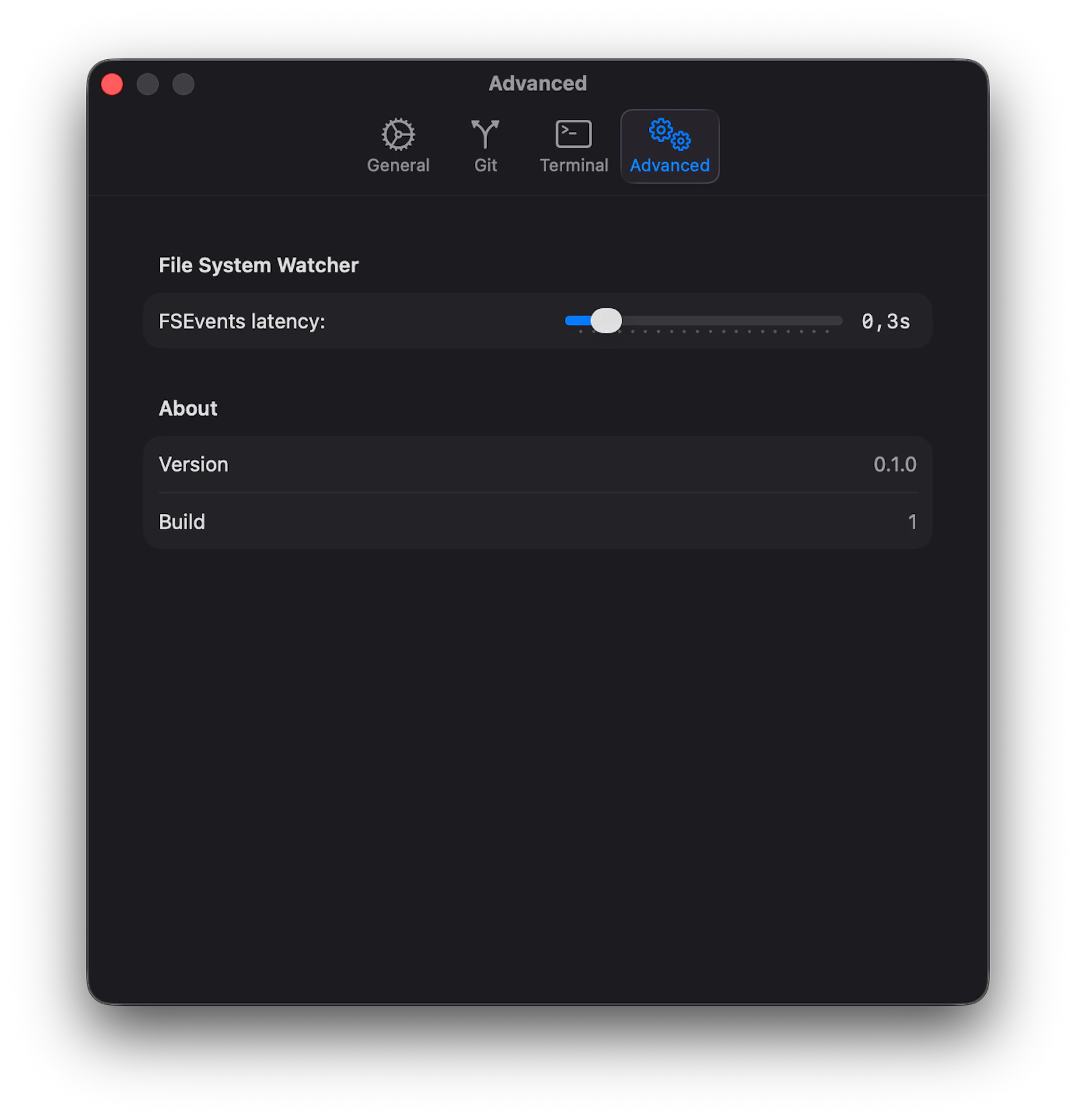Screen dimensions: 1076x1120
Task: Select the Version row
Action: point(193,464)
